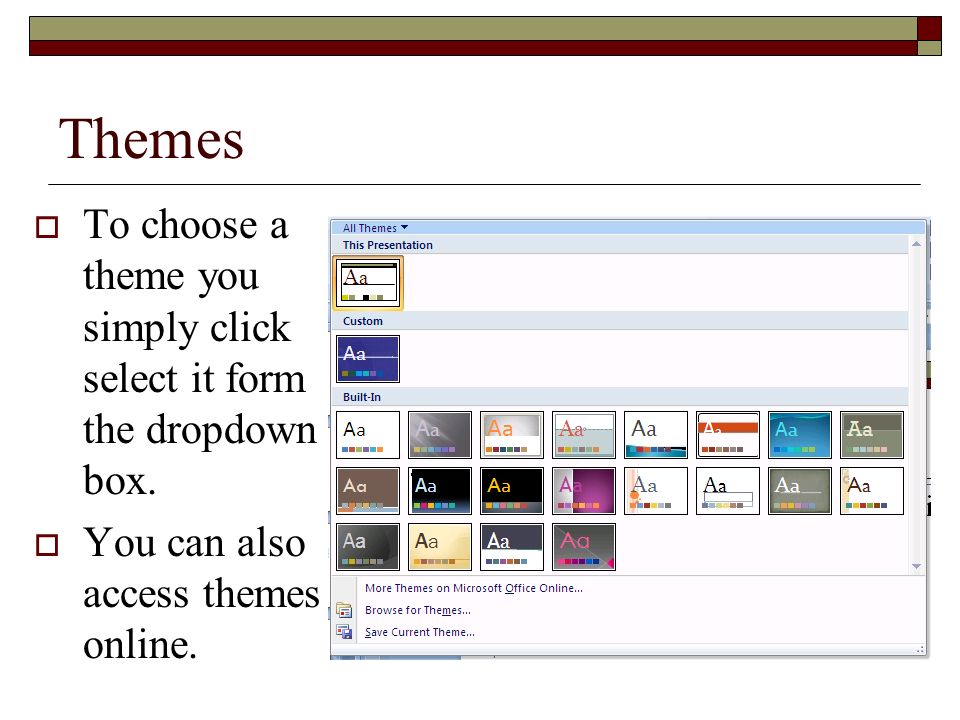Select the dark gray theme starting third row
Screen dimensions: 960x720
(x=368, y=547)
